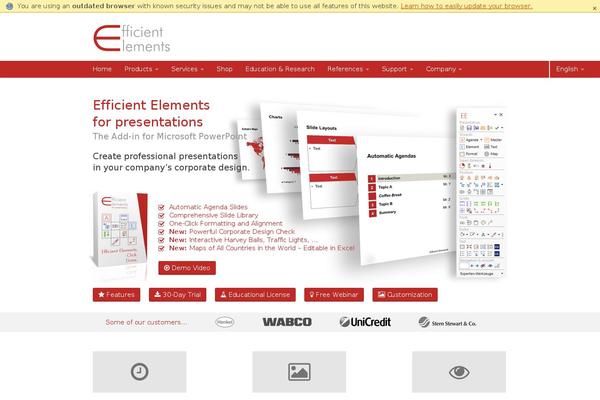Viewport: 600px width, 400px height.
Task: Click 'Some of our customers...' text
Action: 146,322
